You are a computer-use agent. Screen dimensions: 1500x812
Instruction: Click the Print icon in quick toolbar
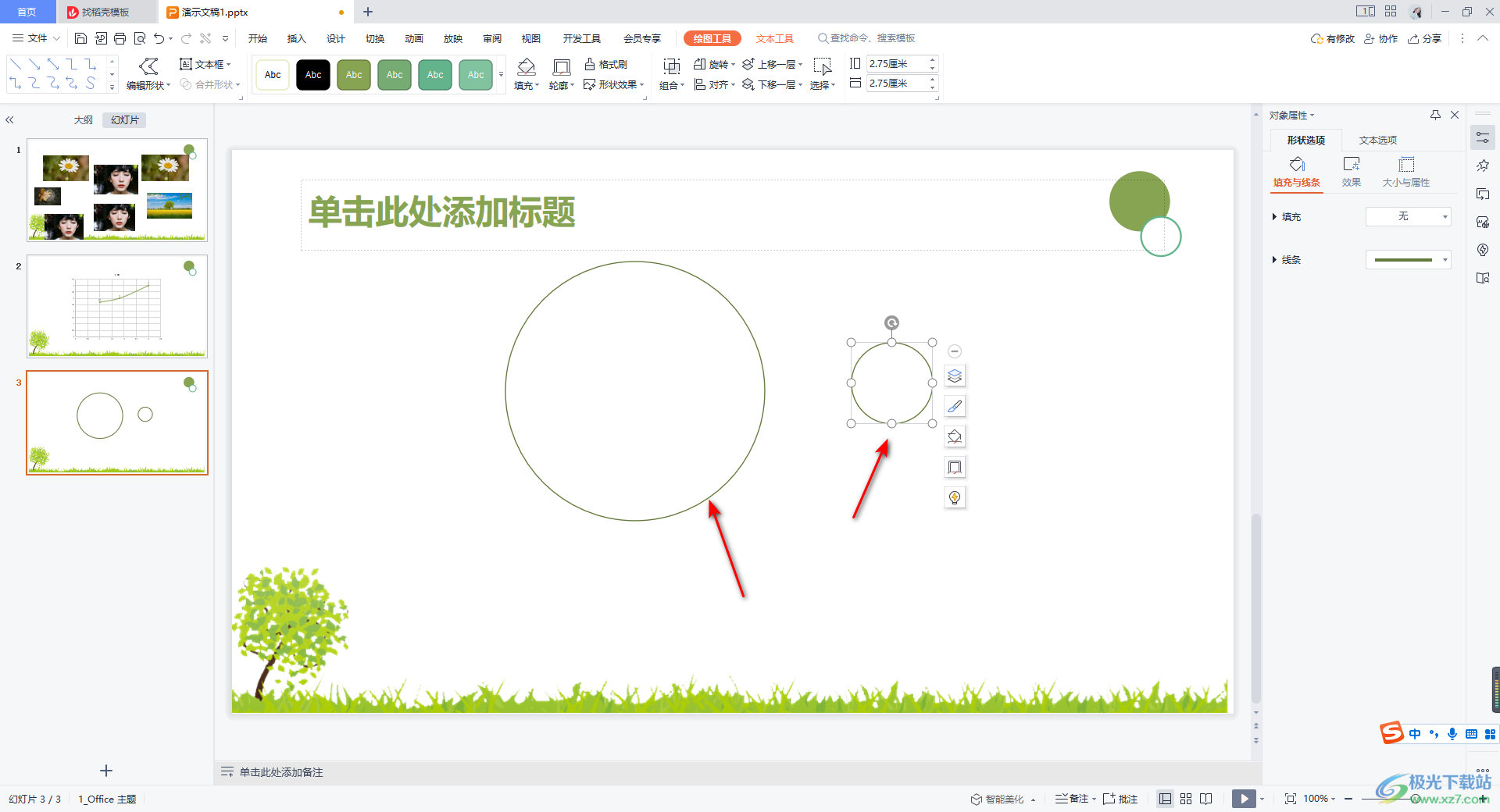120,38
